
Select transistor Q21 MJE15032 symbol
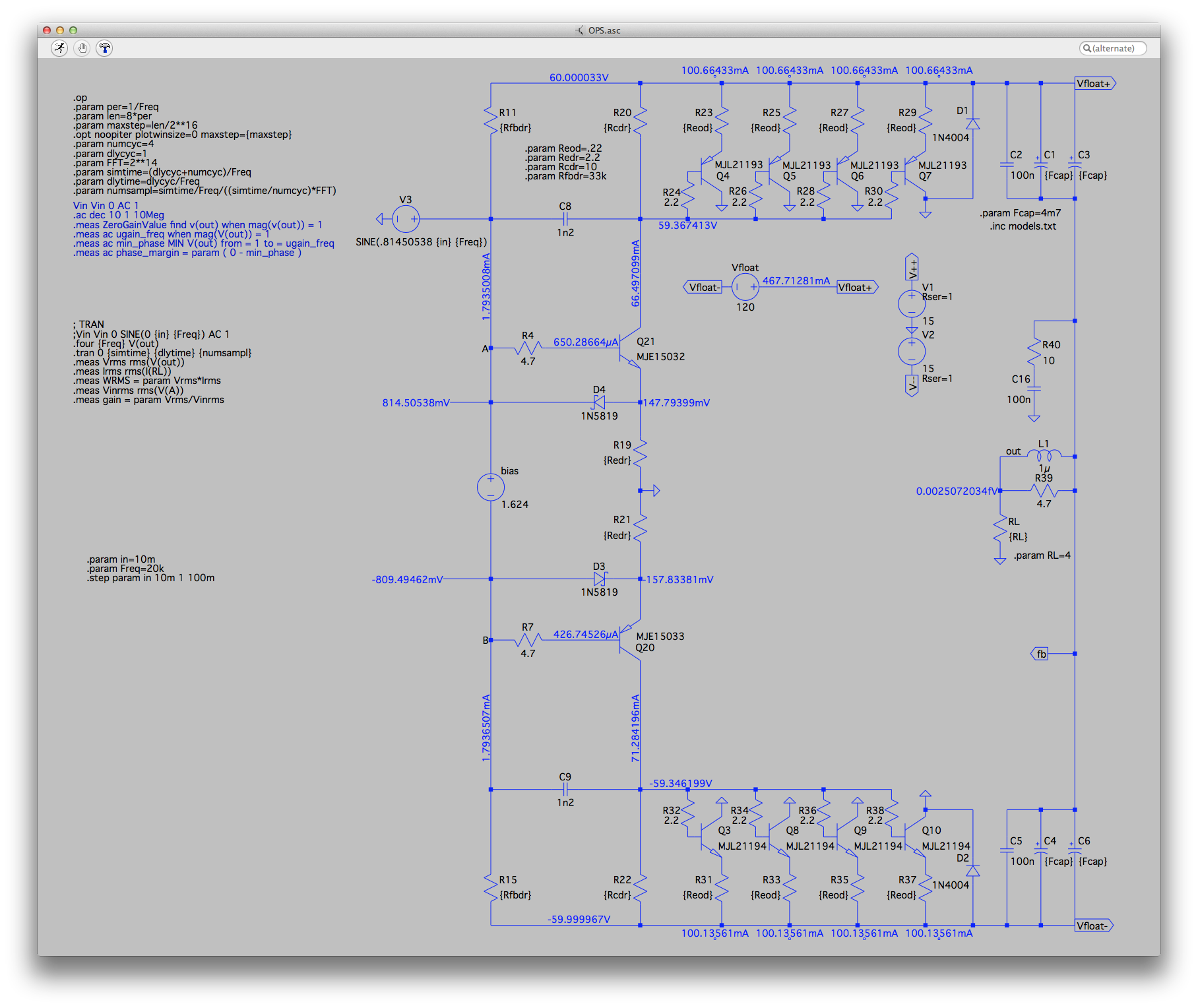(629, 347)
